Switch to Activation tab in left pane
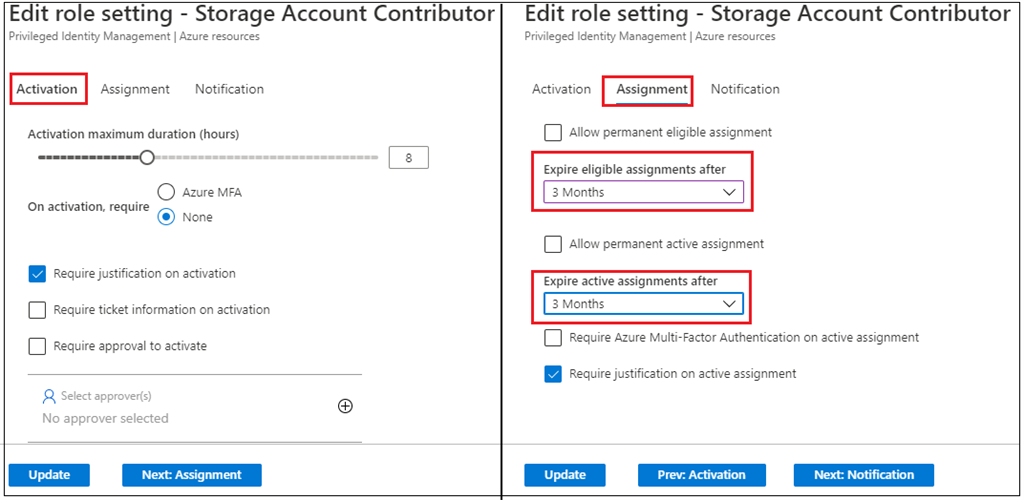 coord(47,89)
